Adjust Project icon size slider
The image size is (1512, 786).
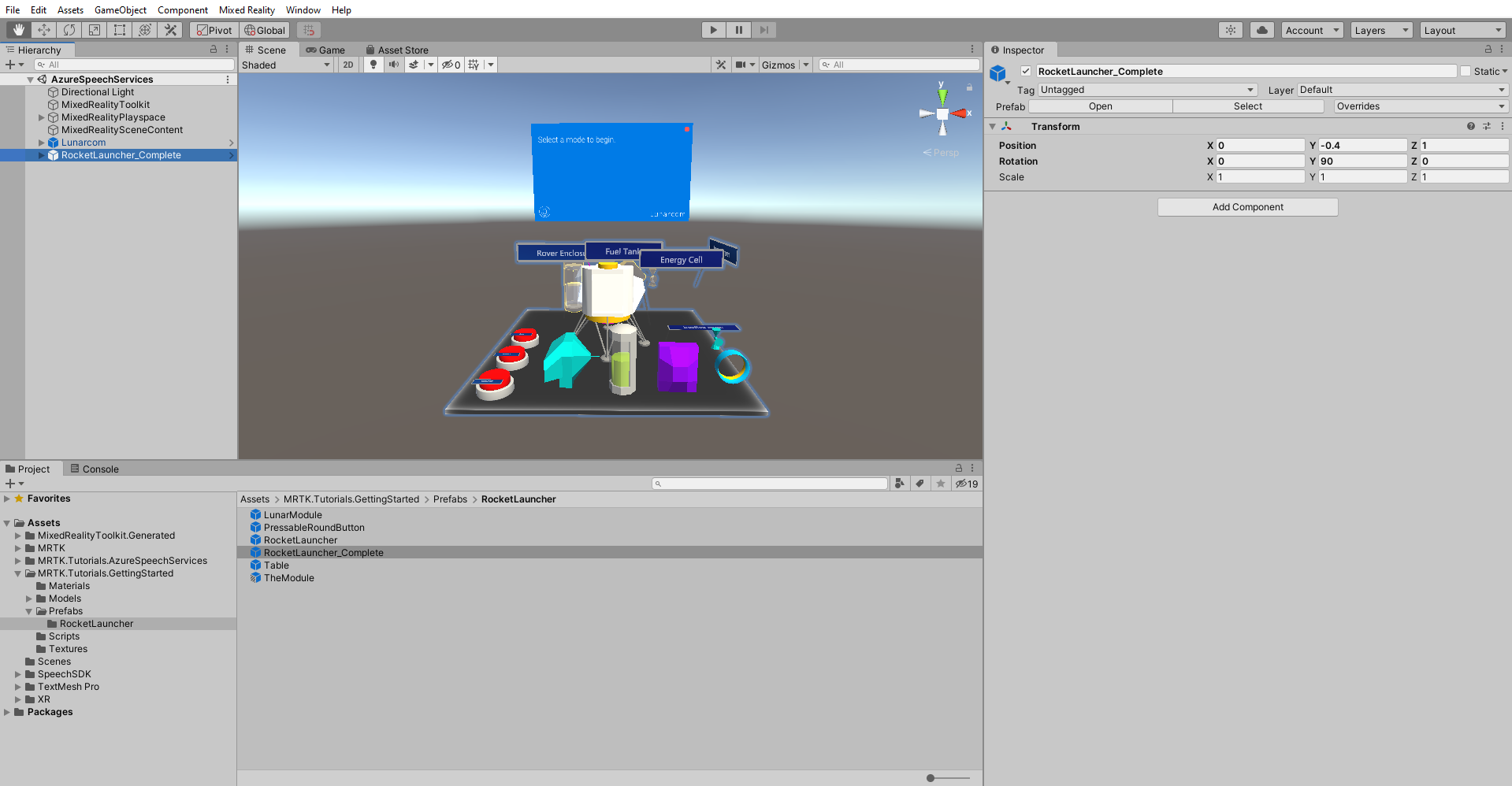coord(931,778)
